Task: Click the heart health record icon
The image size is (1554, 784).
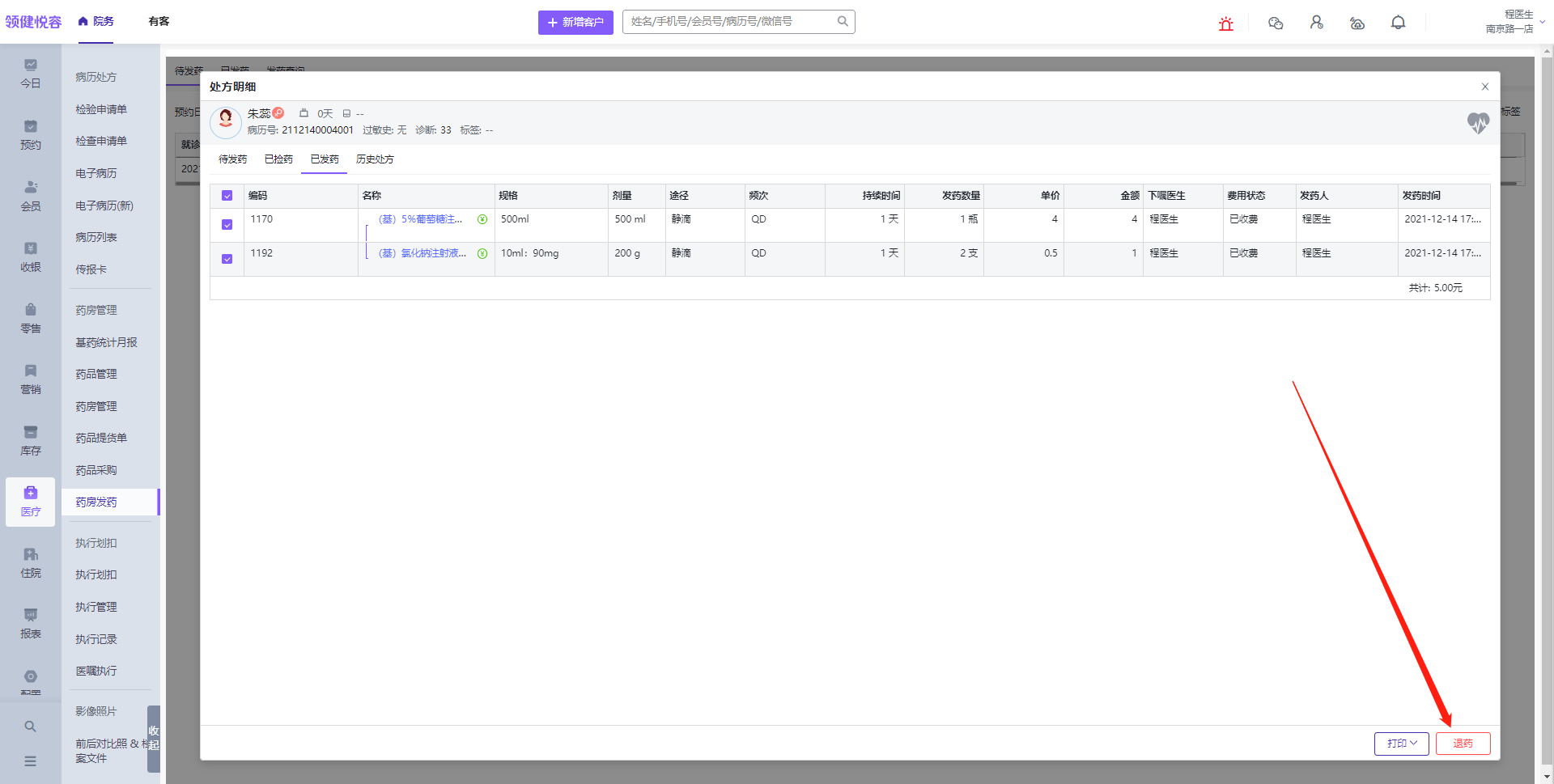Action: (x=1478, y=123)
